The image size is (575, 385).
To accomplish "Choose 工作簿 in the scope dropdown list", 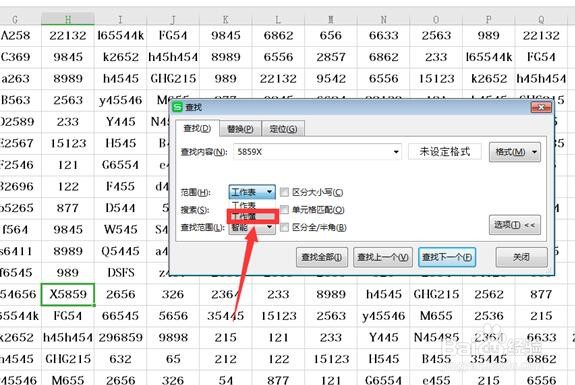I will (252, 216).
